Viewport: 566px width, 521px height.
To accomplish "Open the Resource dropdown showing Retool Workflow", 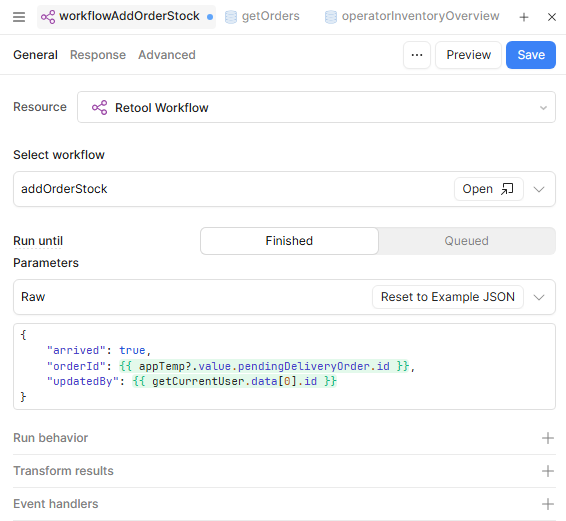I will [316, 107].
